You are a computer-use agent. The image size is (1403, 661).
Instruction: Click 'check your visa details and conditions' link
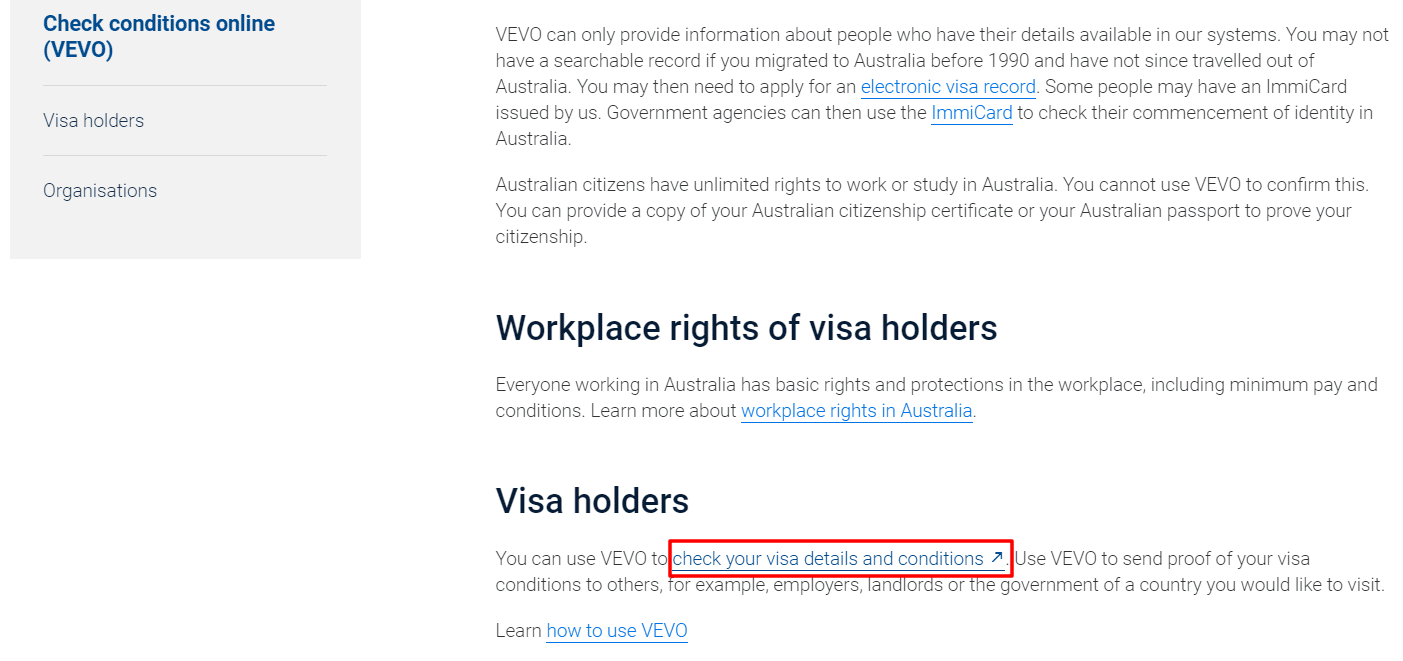tap(828, 559)
